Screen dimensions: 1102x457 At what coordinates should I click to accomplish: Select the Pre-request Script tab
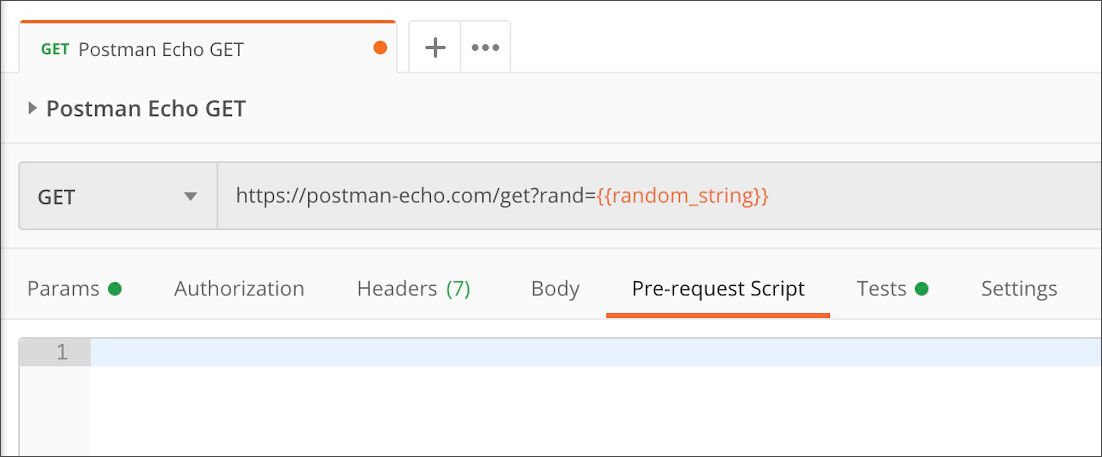718,288
